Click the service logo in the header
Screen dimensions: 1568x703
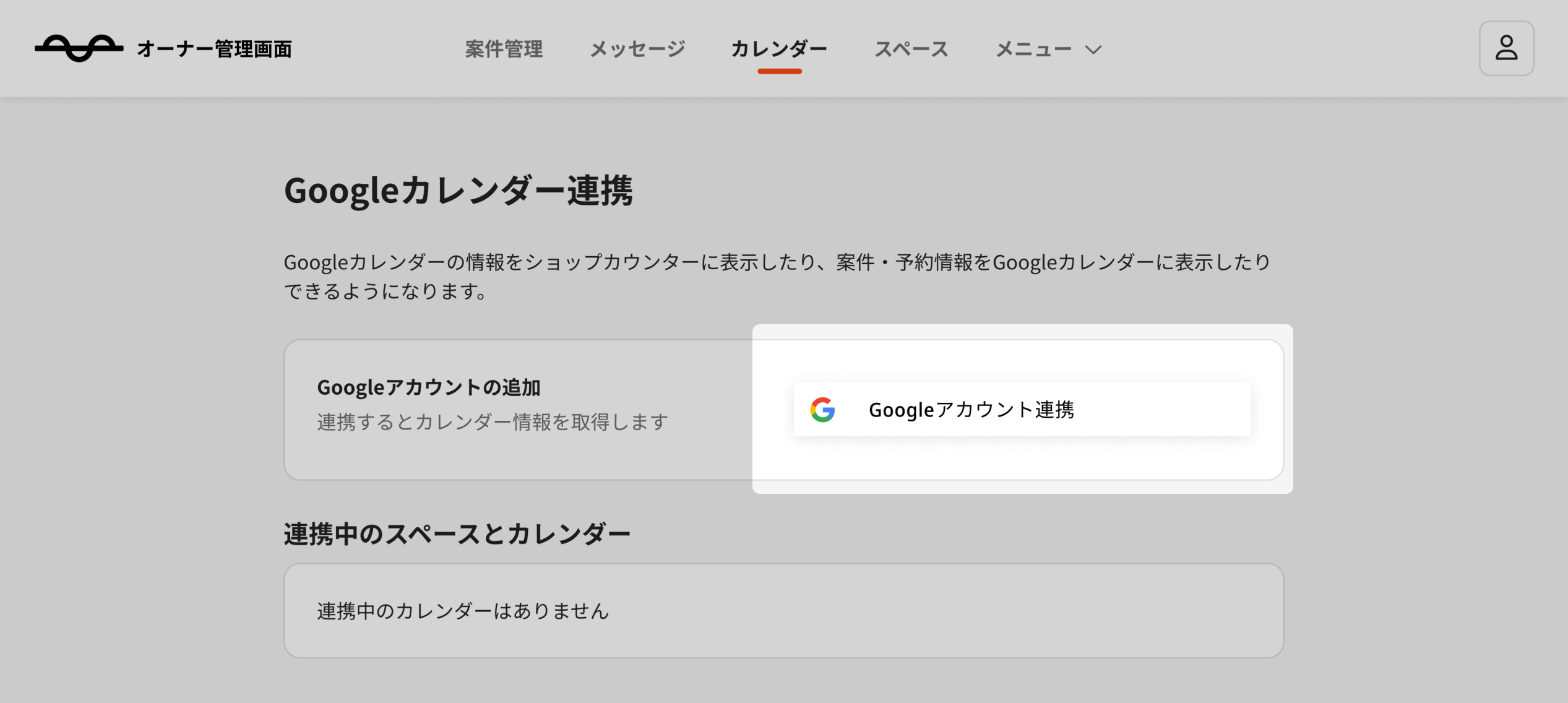point(80,48)
